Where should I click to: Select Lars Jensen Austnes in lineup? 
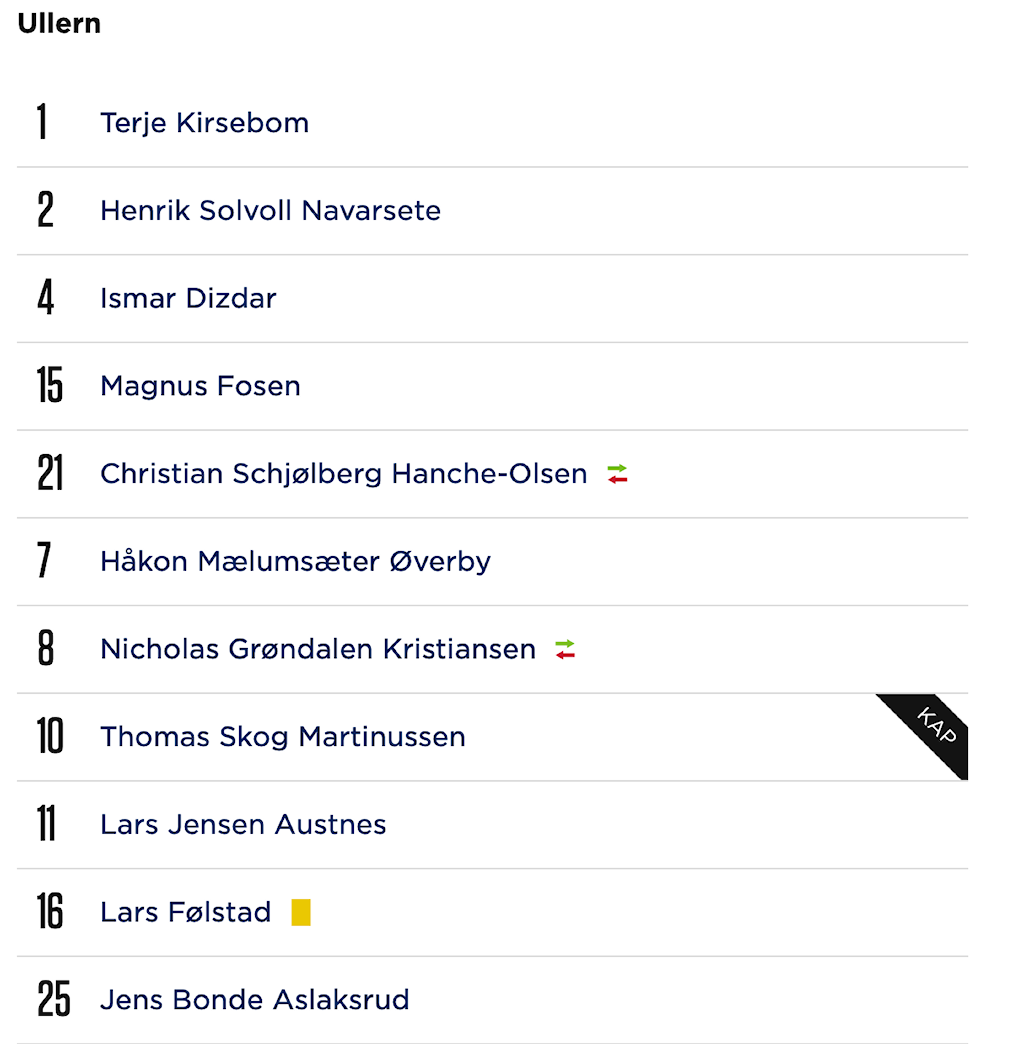pos(243,824)
